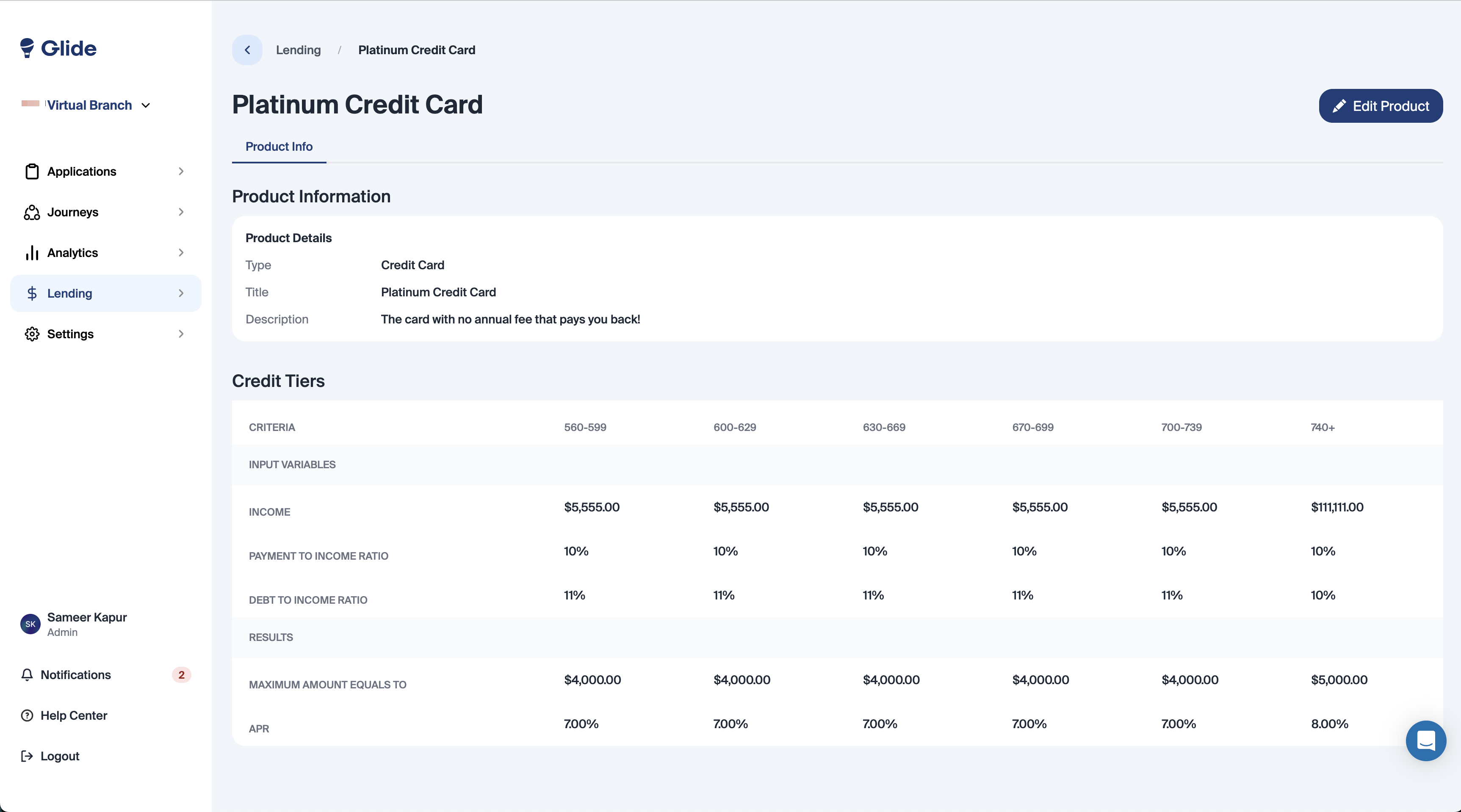
Task: Click the SK user avatar
Action: [x=30, y=624]
